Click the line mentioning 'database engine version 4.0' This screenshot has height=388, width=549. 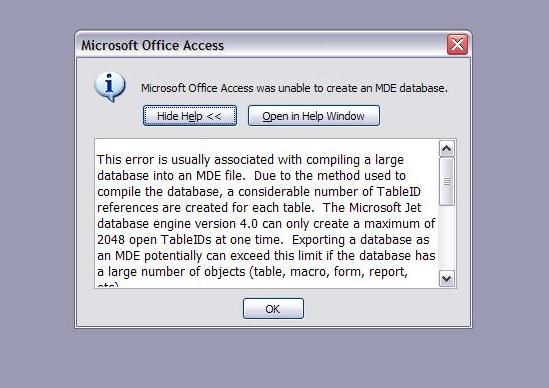pos(266,224)
